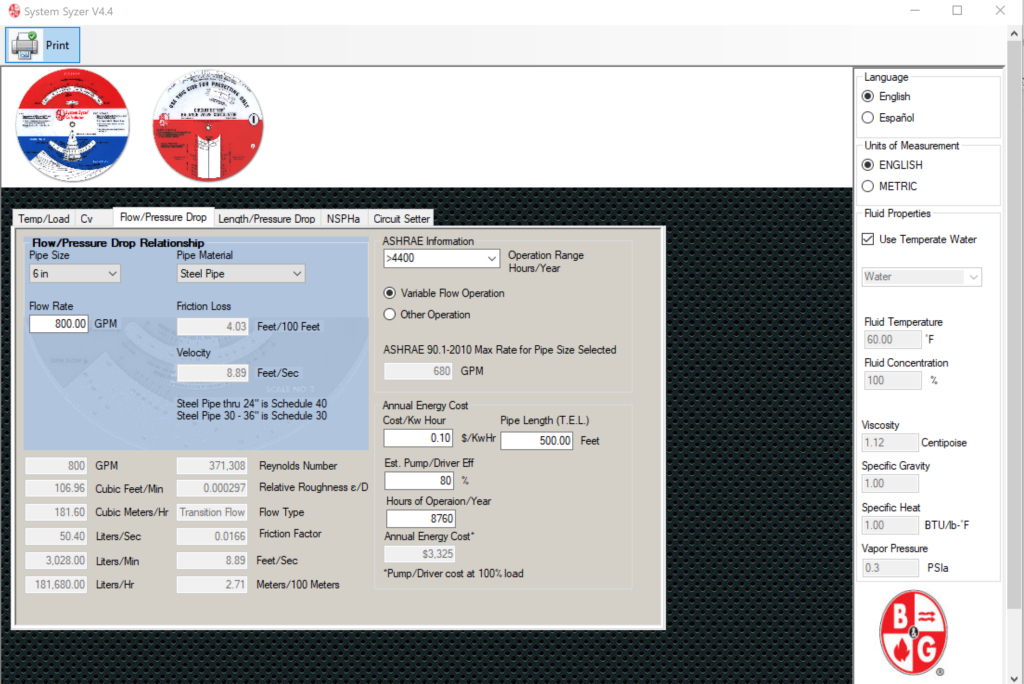Click the System Syzer app icon in title bar

click(x=14, y=11)
